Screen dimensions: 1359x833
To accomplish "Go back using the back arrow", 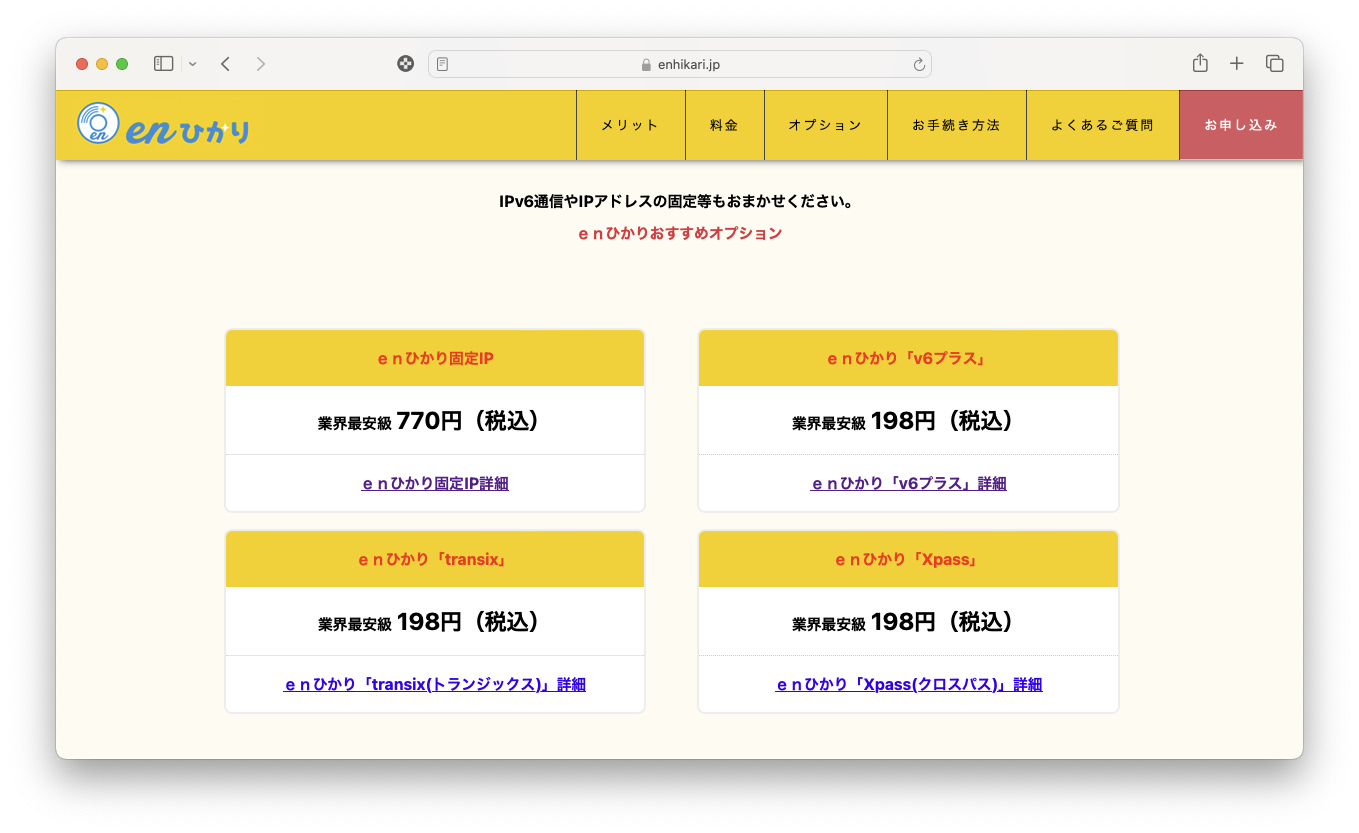I will pos(226,64).
